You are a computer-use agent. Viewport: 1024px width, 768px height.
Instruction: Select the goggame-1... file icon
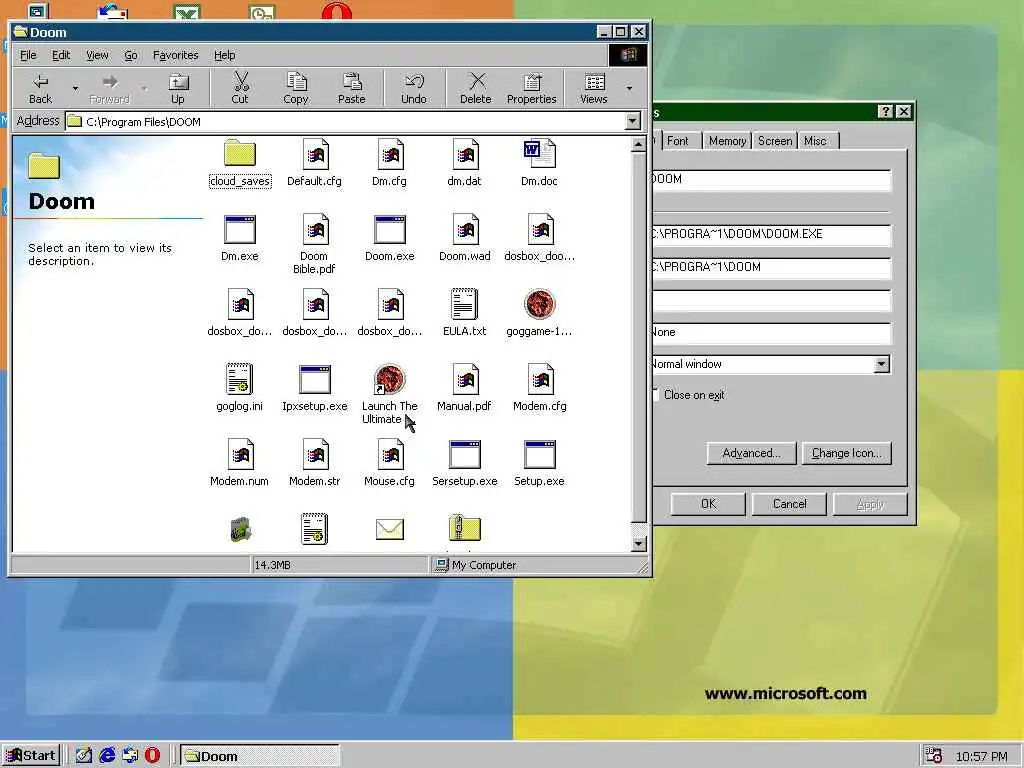point(539,304)
